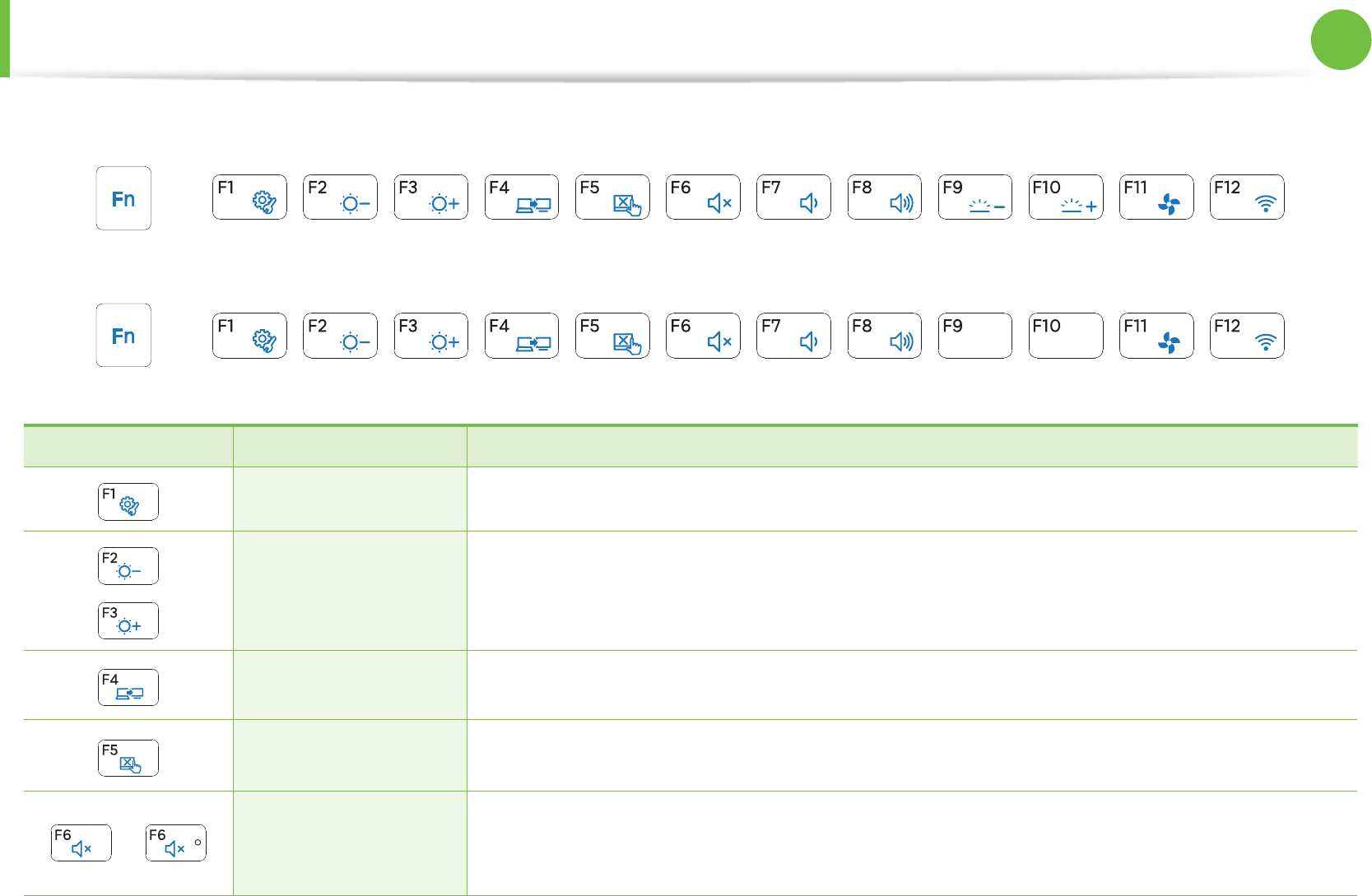
Task: Click the Fn key beside the backlight-keys row
Action: click(x=123, y=198)
